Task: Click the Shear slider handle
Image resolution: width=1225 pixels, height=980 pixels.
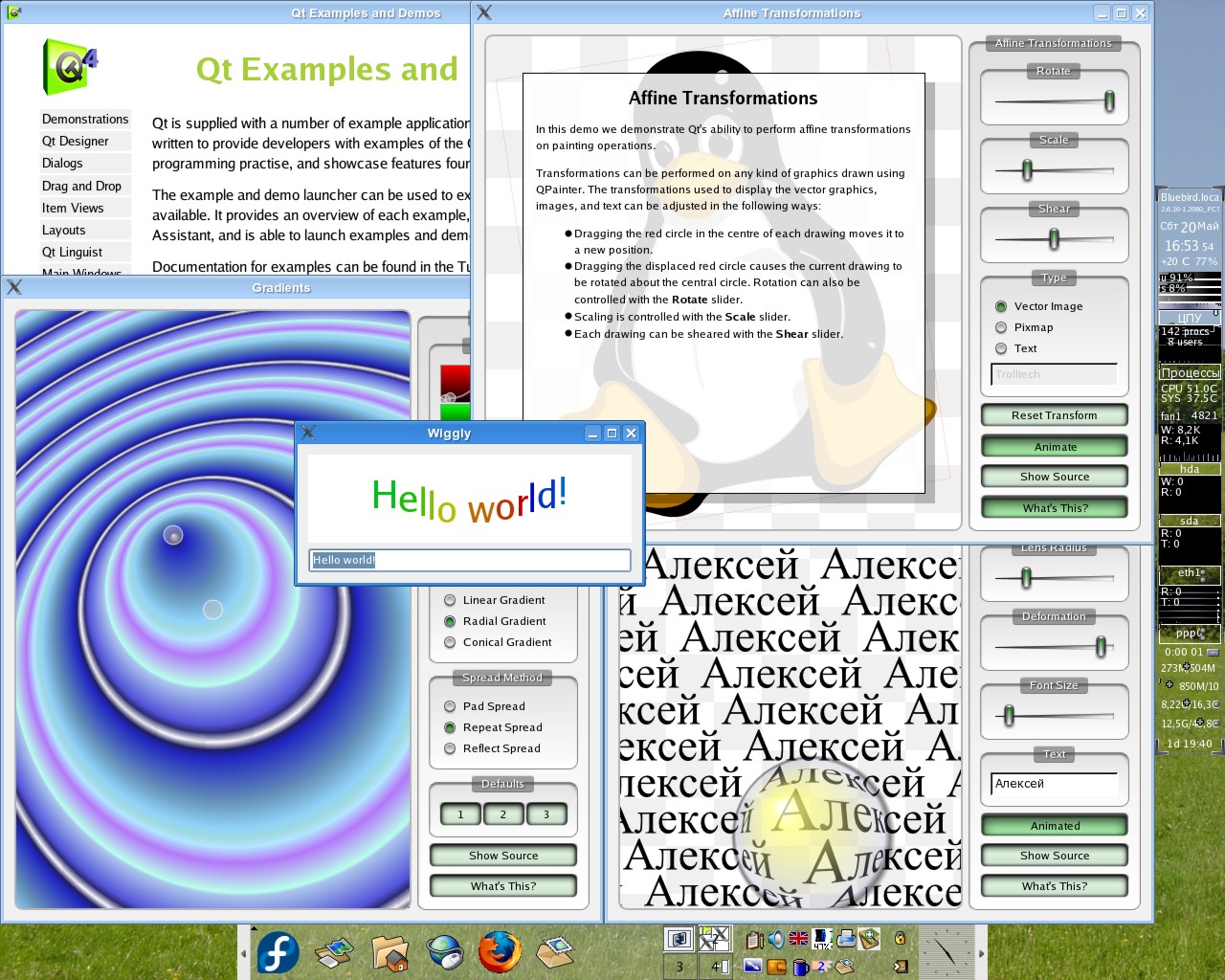Action: (x=1054, y=238)
